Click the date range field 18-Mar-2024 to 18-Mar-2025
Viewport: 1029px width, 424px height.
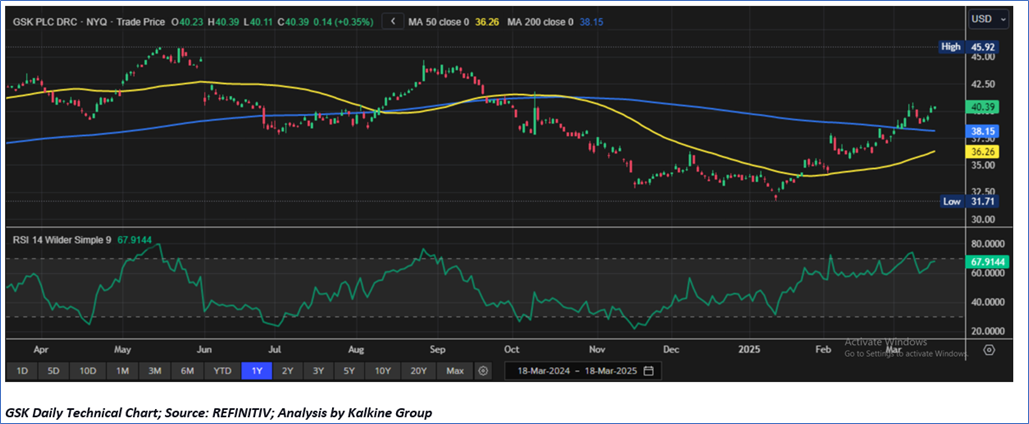(577, 371)
